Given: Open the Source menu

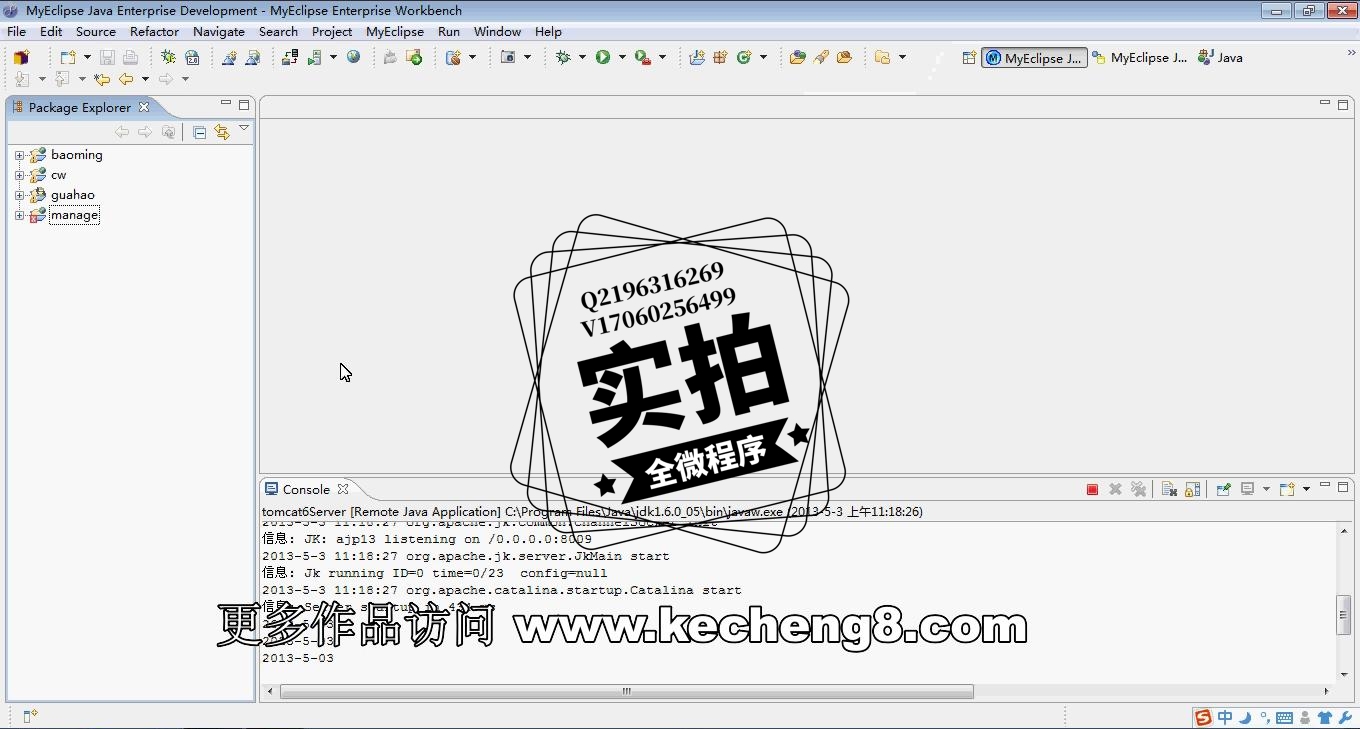Looking at the screenshot, I should 96,31.
